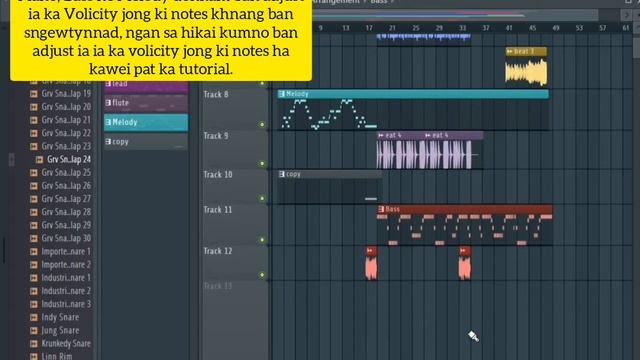The height and width of the screenshot is (360, 640).
Task: Click the sample icon beside Grv Sna..lap 23
Action: (34, 146)
